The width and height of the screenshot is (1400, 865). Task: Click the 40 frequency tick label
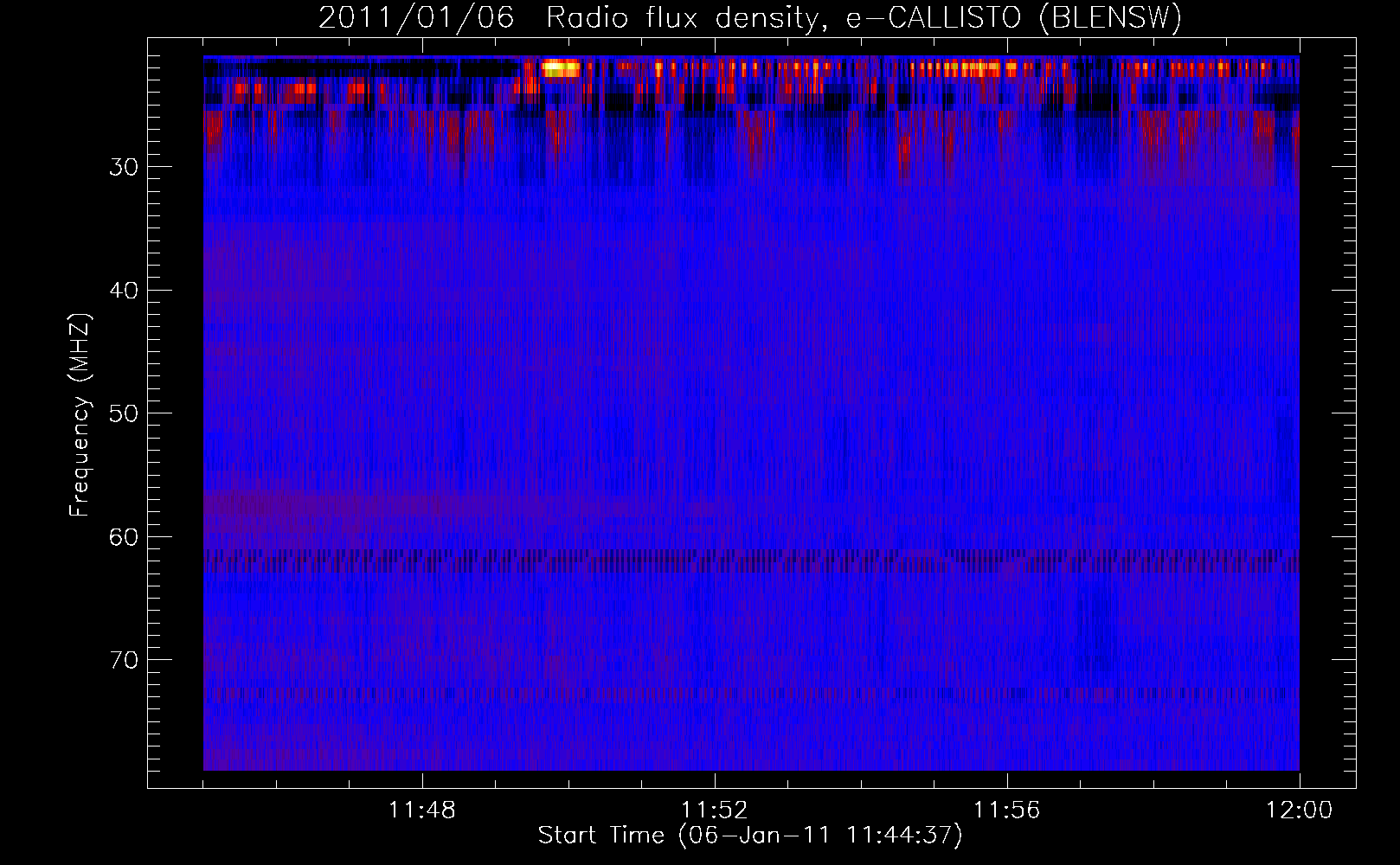point(124,291)
